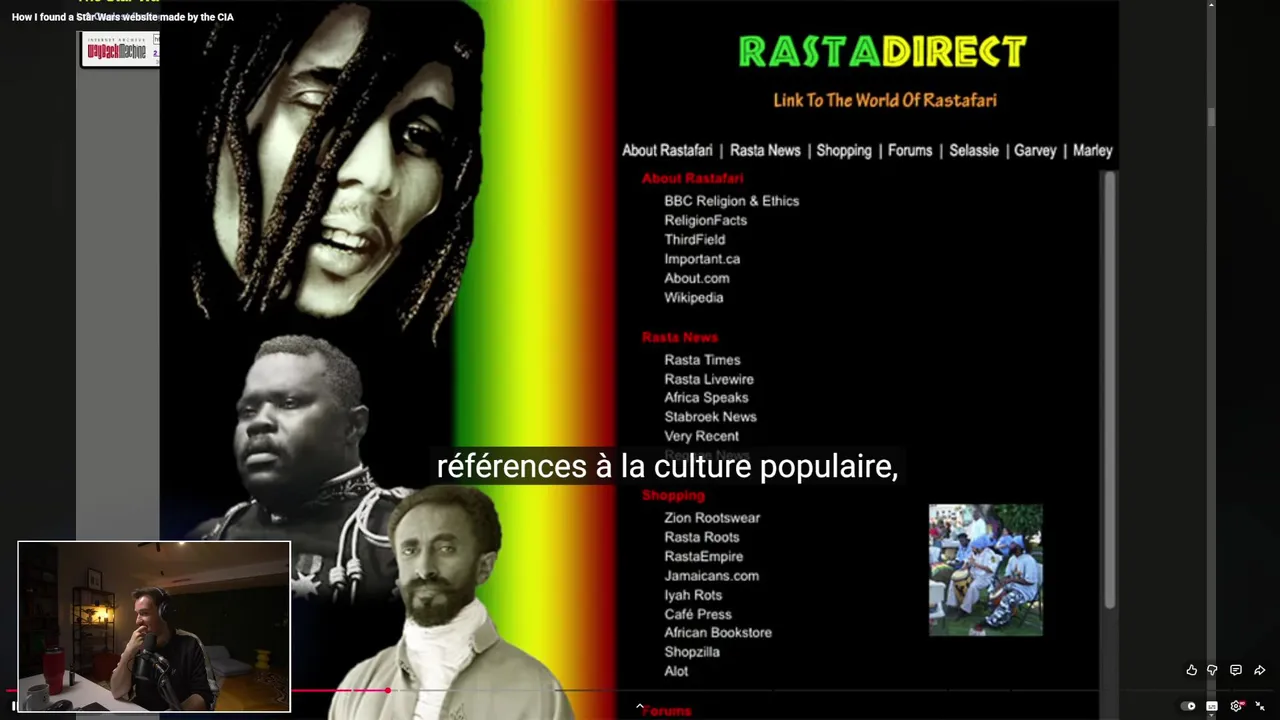1280x720 pixels.
Task: Open the Rasta Livewire link
Action: (709, 379)
